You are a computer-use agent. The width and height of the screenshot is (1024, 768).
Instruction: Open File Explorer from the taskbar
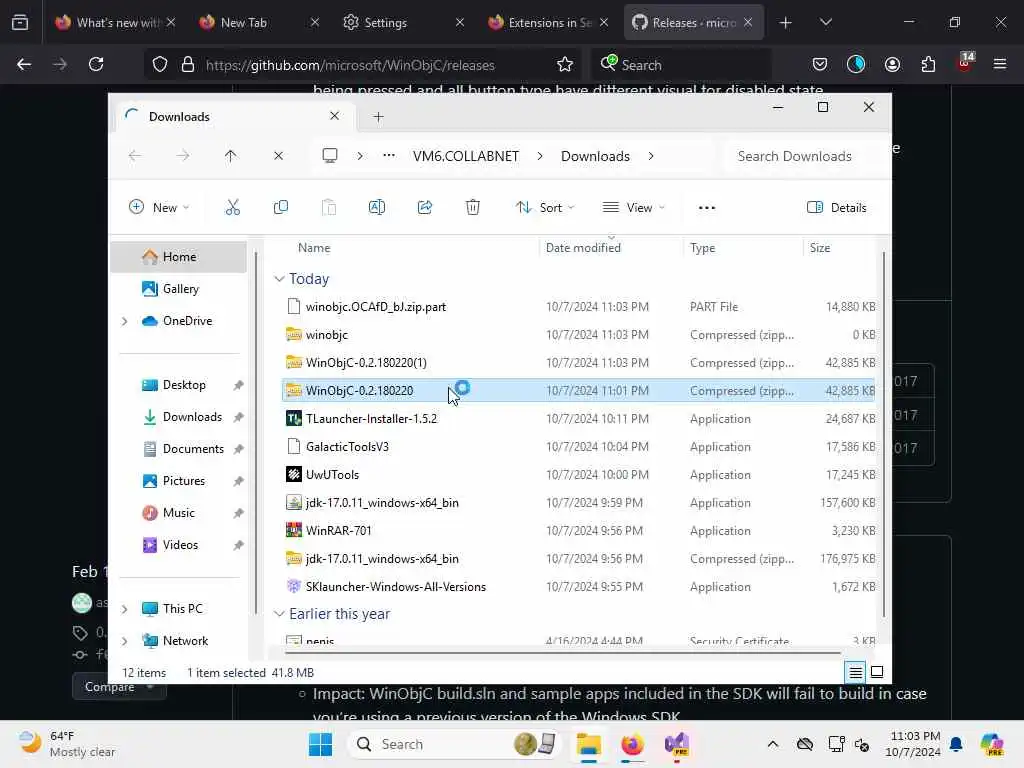pyautogui.click(x=588, y=744)
